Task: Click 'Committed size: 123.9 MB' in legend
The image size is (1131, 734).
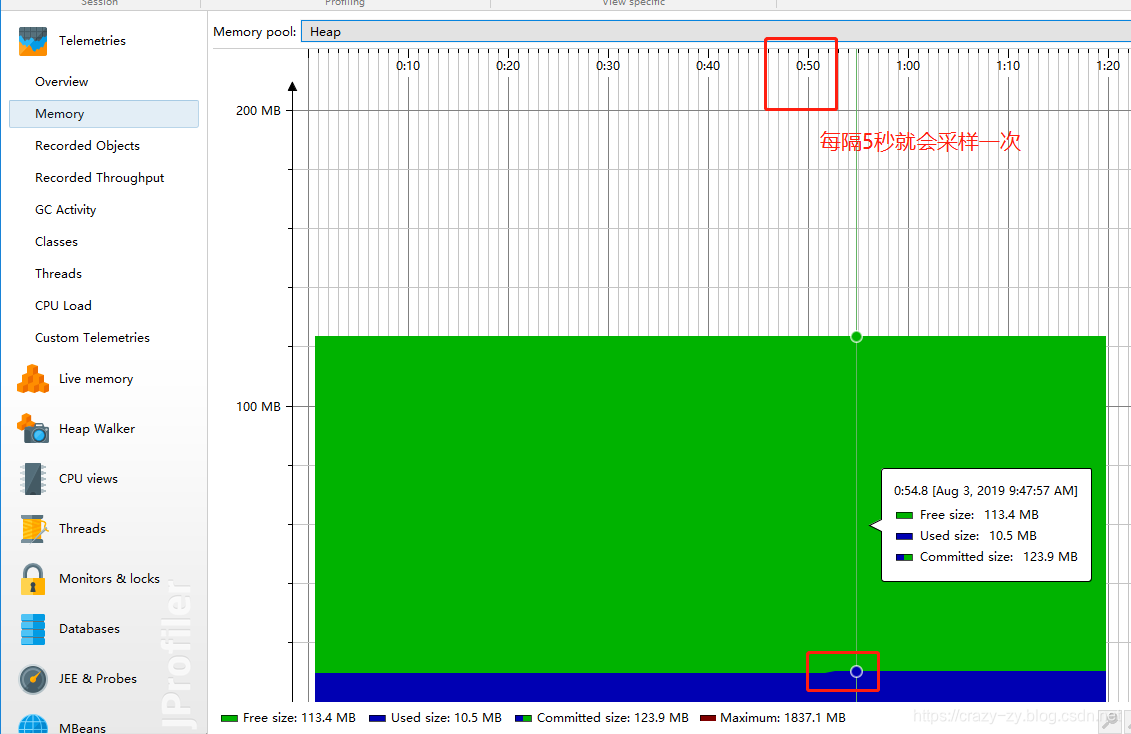Action: (x=613, y=718)
